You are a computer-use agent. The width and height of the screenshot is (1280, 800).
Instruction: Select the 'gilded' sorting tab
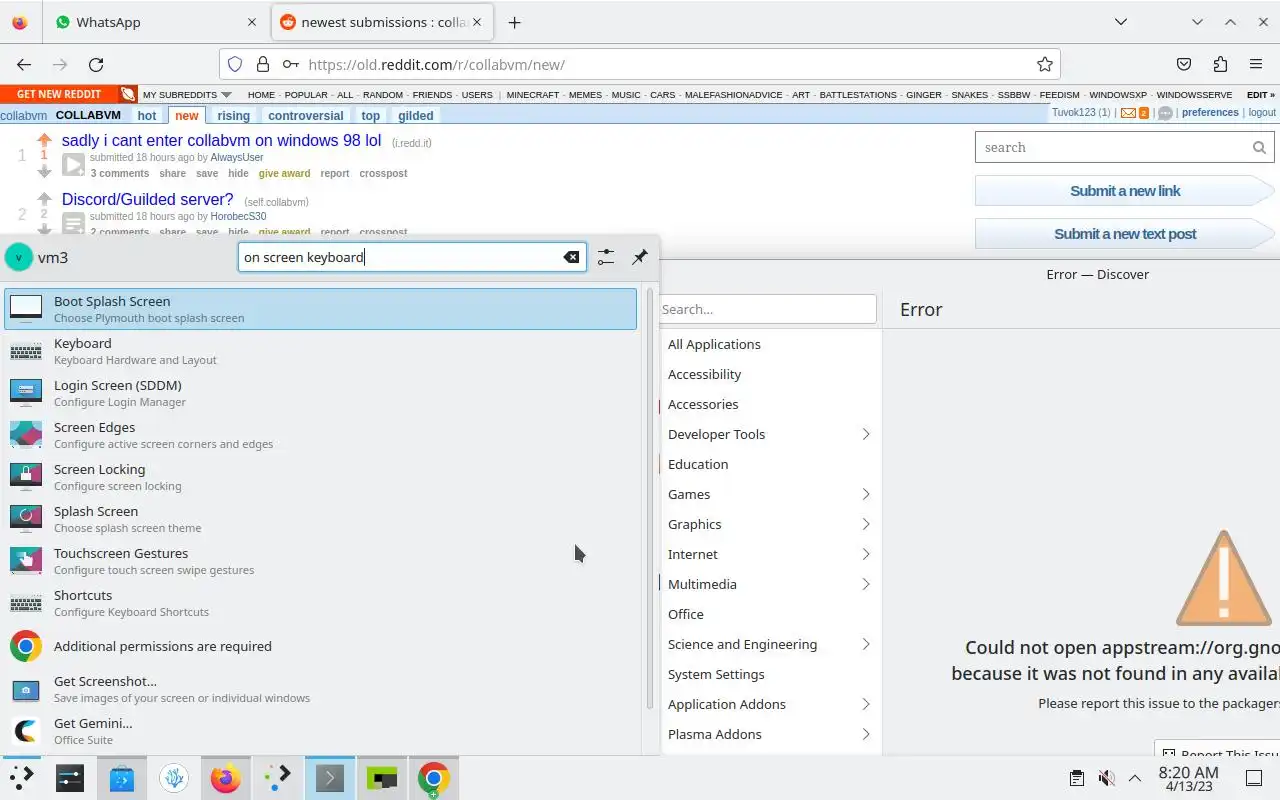pos(416,115)
